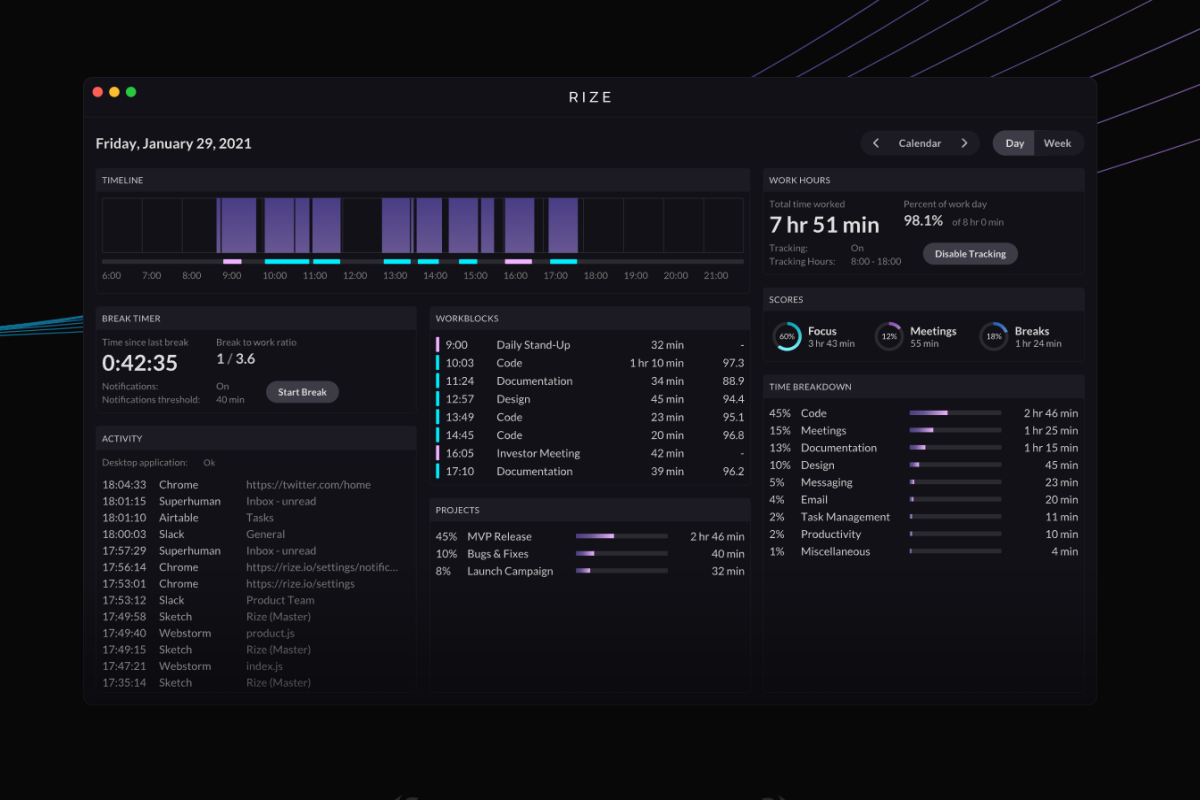Image resolution: width=1200 pixels, height=800 pixels.
Task: Click the pink marker of Investor Meeting workblock
Action: tap(438, 453)
